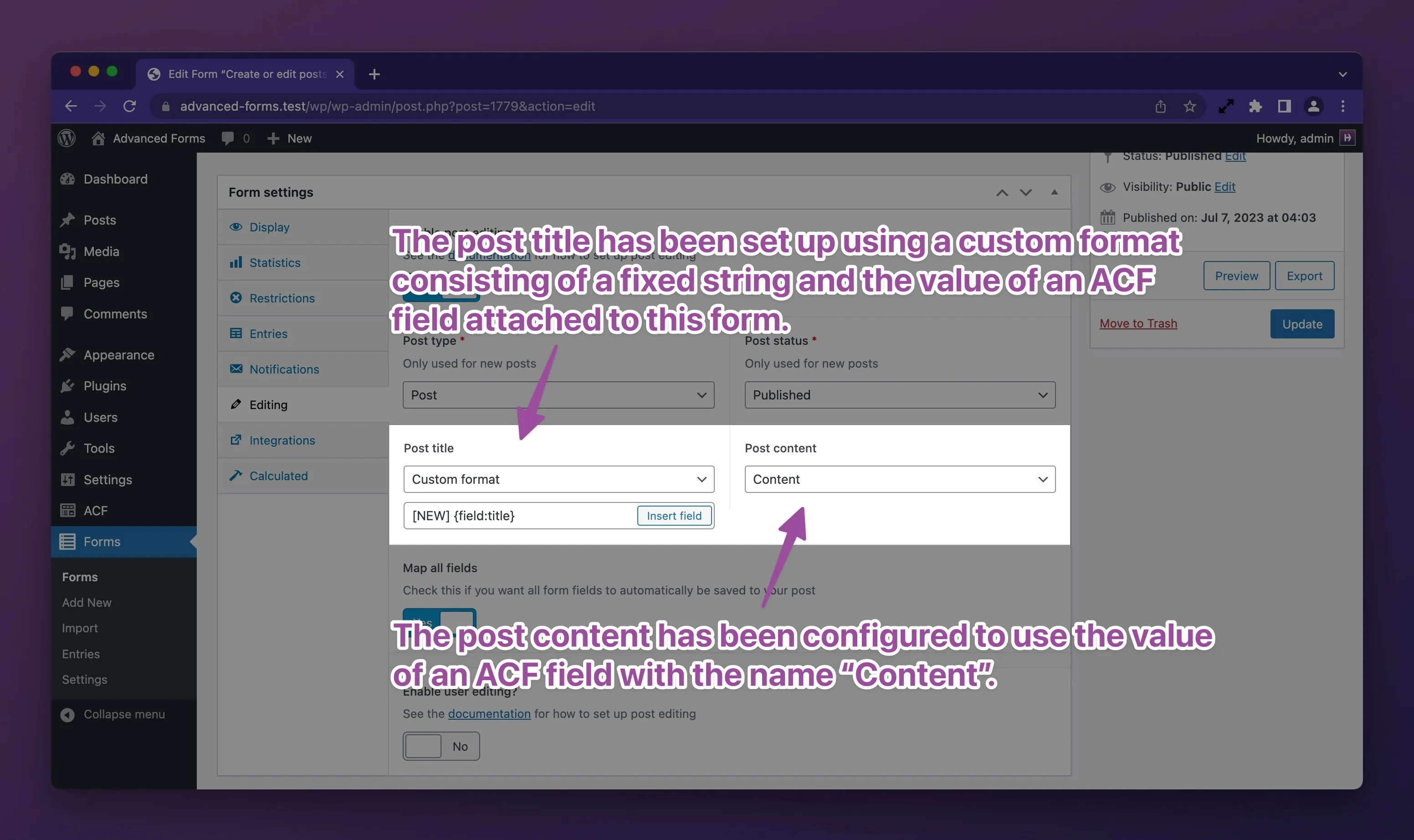Click Insert field button

point(674,516)
